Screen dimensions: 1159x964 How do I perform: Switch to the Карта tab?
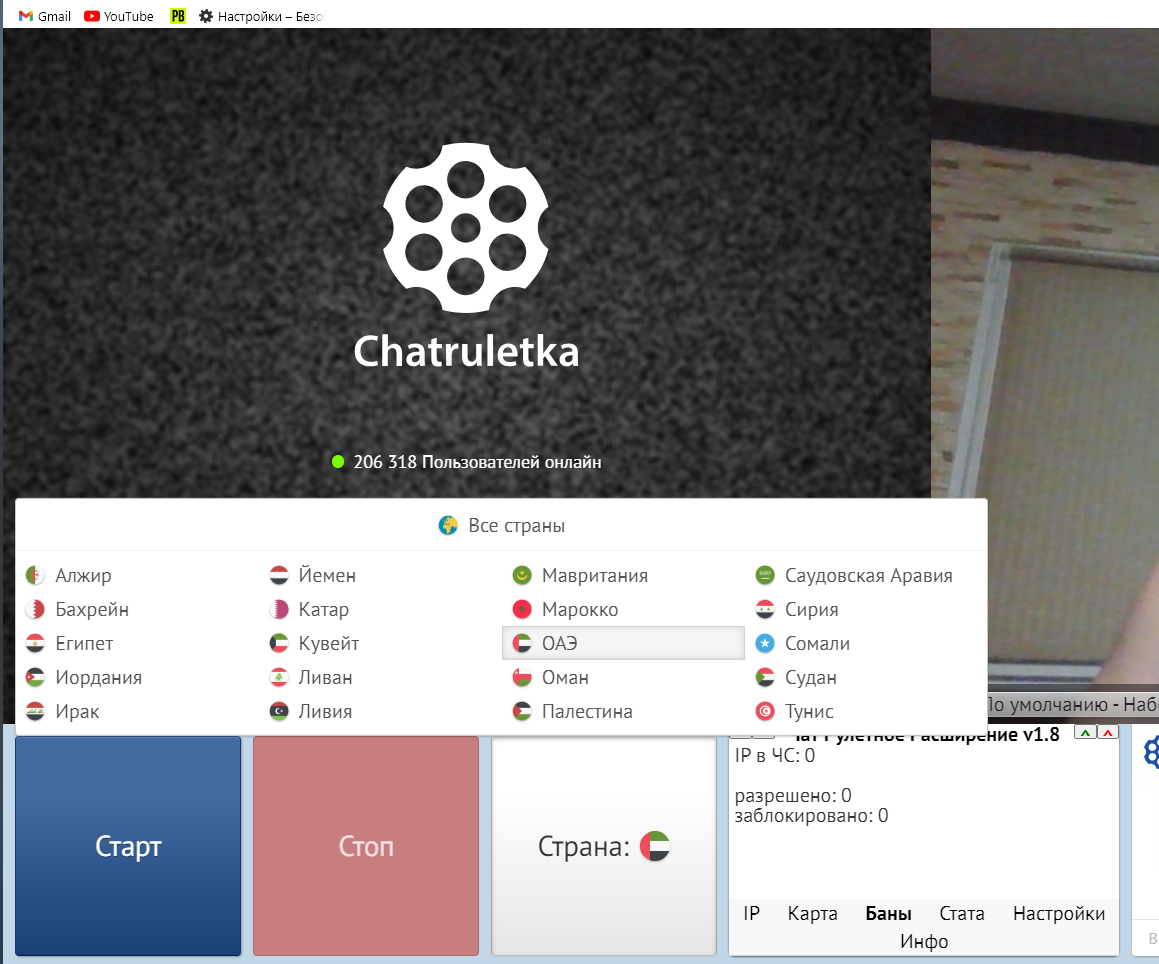[812, 914]
